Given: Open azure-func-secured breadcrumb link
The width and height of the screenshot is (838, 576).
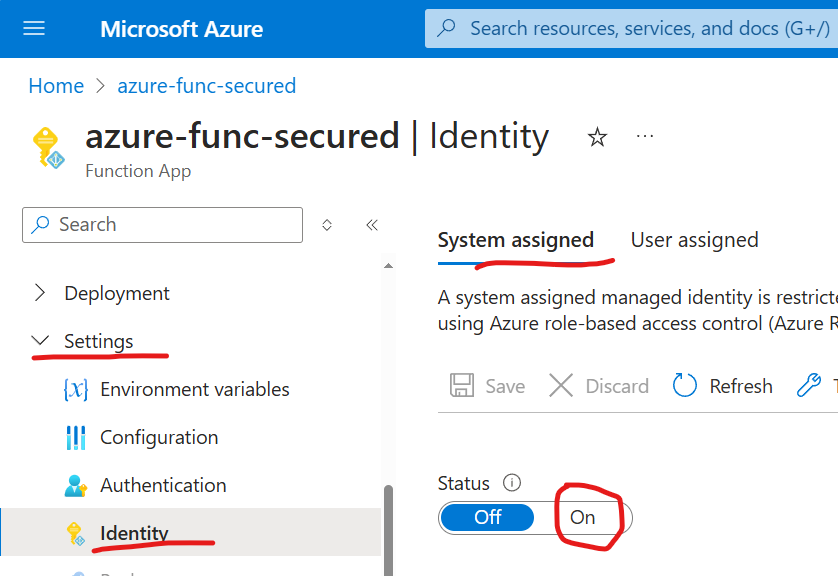Looking at the screenshot, I should tap(206, 85).
